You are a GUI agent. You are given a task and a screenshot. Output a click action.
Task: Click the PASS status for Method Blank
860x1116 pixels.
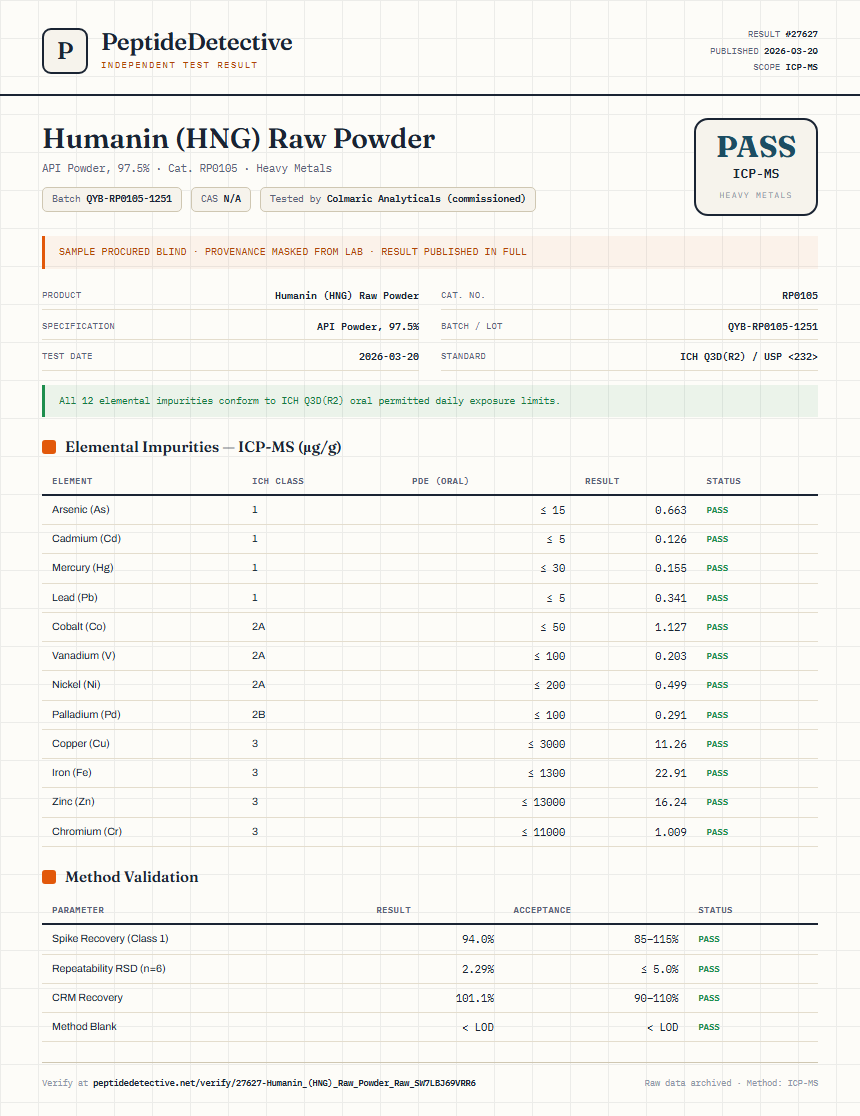[709, 1027]
